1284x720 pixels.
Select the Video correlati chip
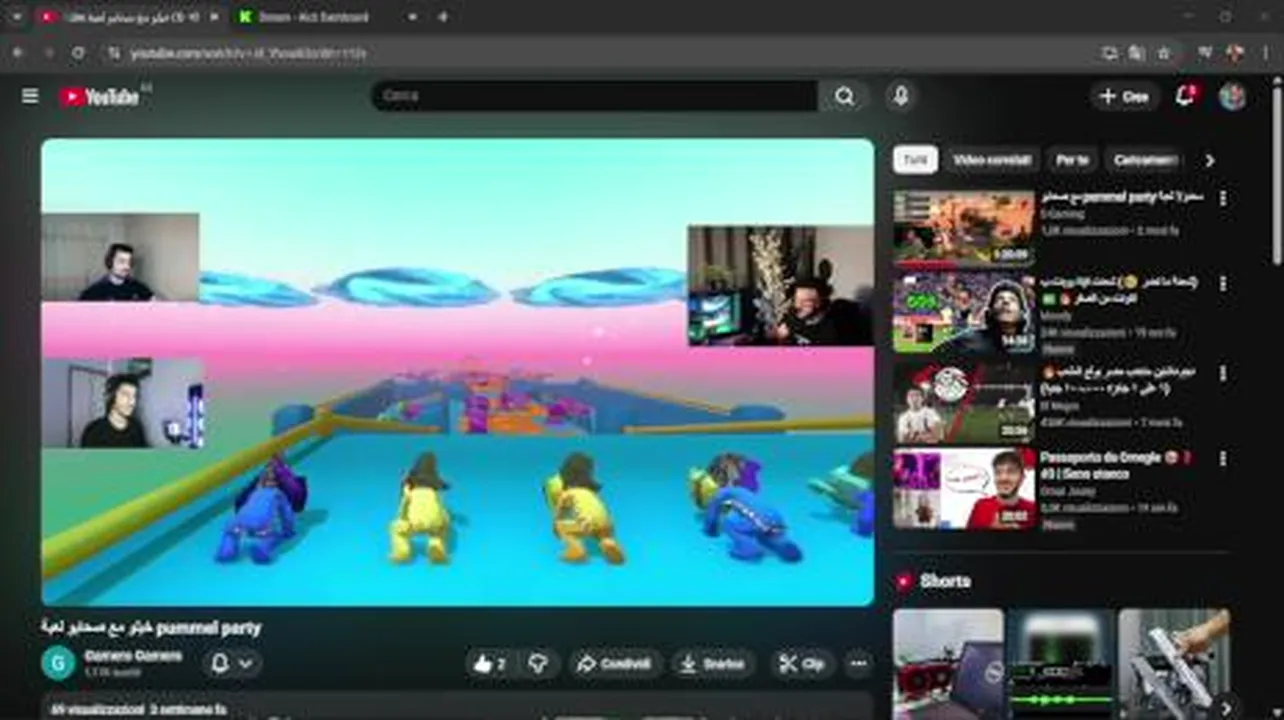[x=992, y=160]
